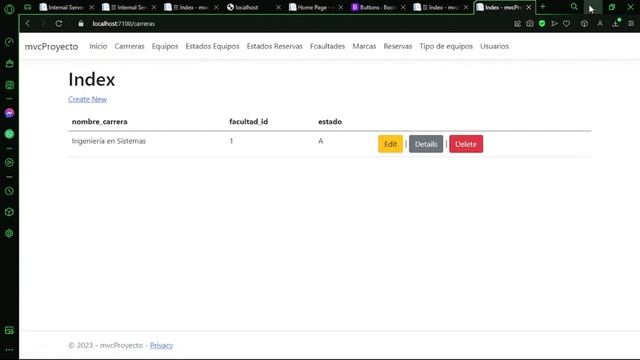
Task: Open the Equipos menu item
Action: pos(165,47)
